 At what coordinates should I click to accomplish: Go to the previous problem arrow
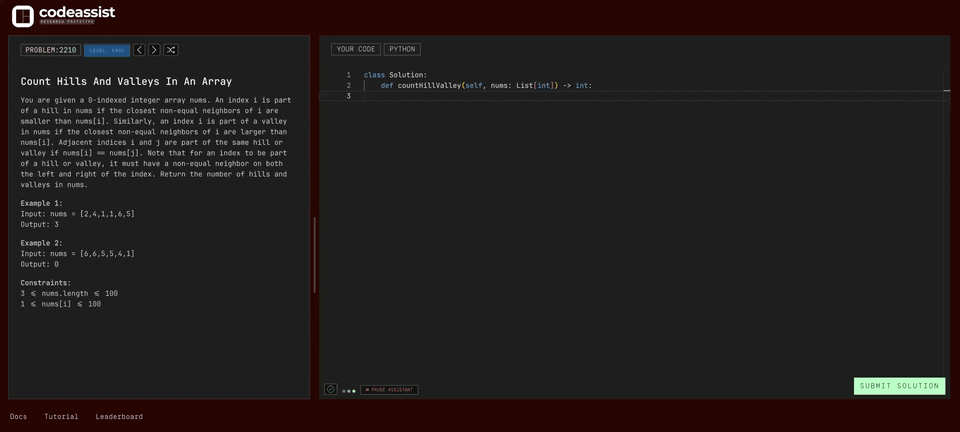(139, 50)
